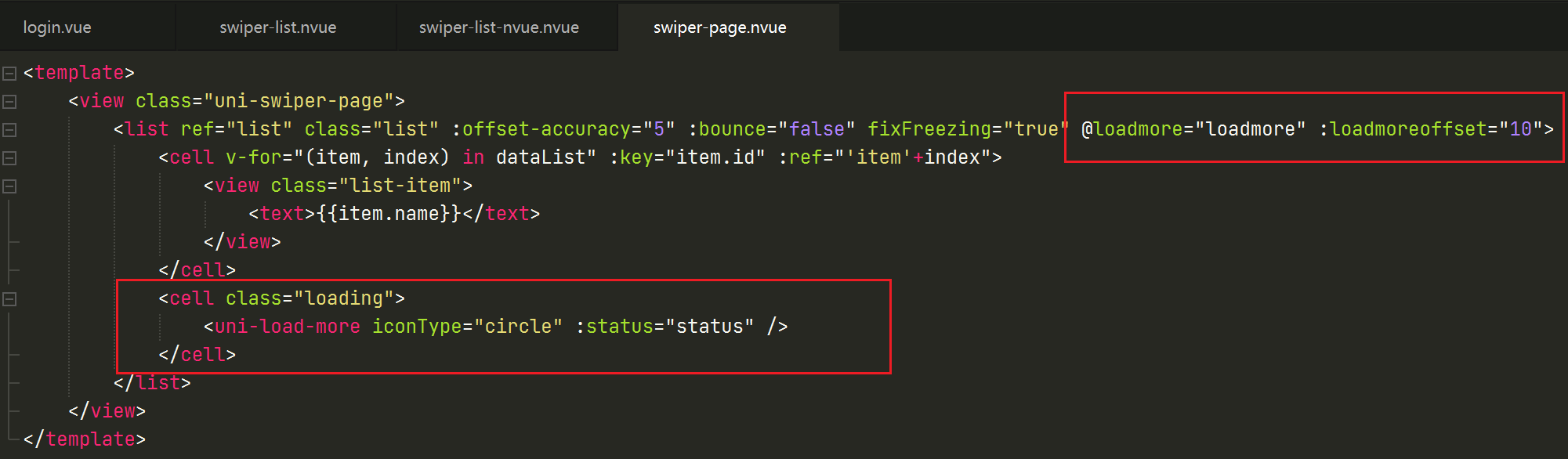Place cursor on the uni-load-more tag name
Screen dimensions: 1568x459
[x=287, y=327]
